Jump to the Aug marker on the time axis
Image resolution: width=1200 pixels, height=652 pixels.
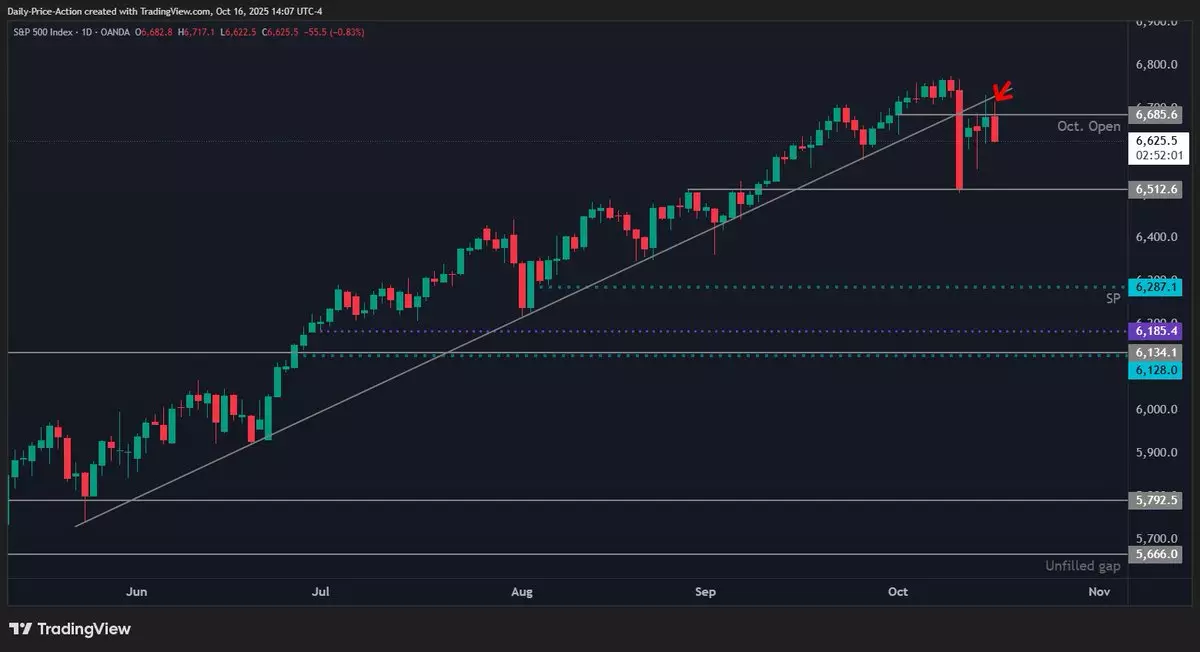click(521, 592)
